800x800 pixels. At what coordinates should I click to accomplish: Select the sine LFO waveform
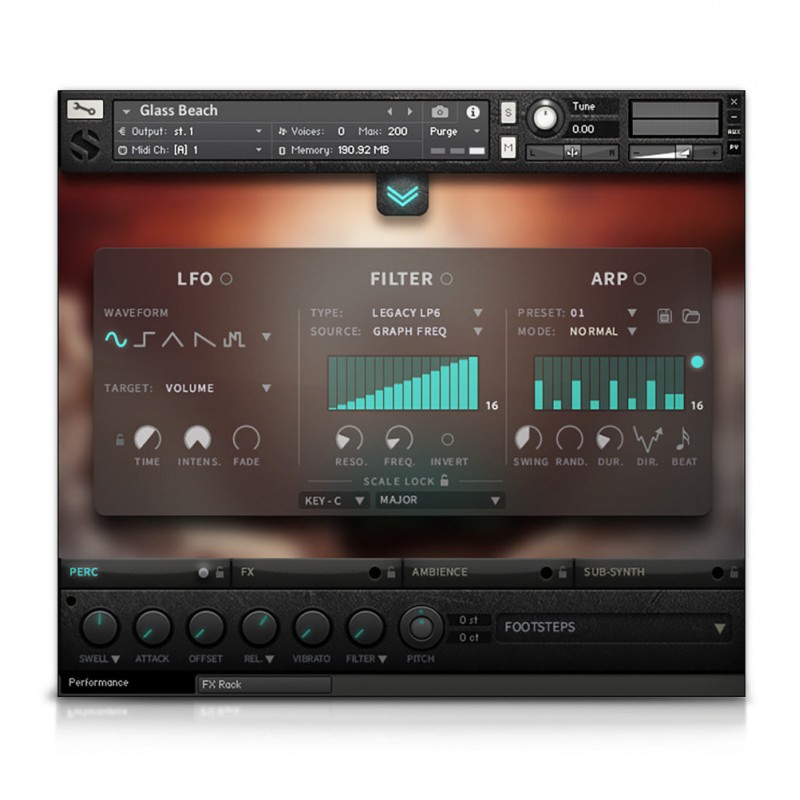[x=116, y=339]
